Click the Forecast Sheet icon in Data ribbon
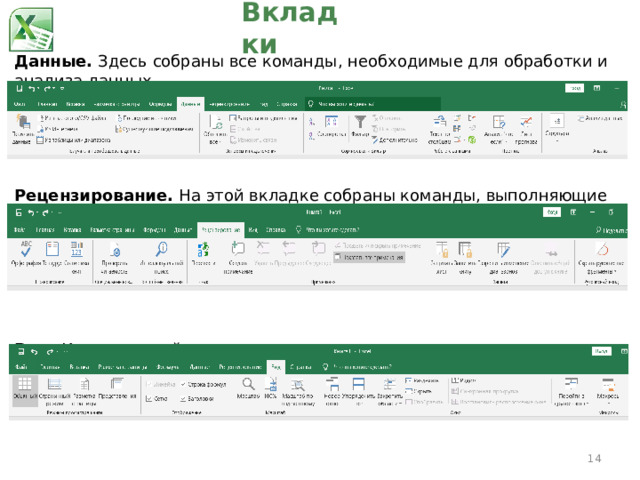The height and width of the screenshot is (480, 640). pyautogui.click(x=526, y=122)
